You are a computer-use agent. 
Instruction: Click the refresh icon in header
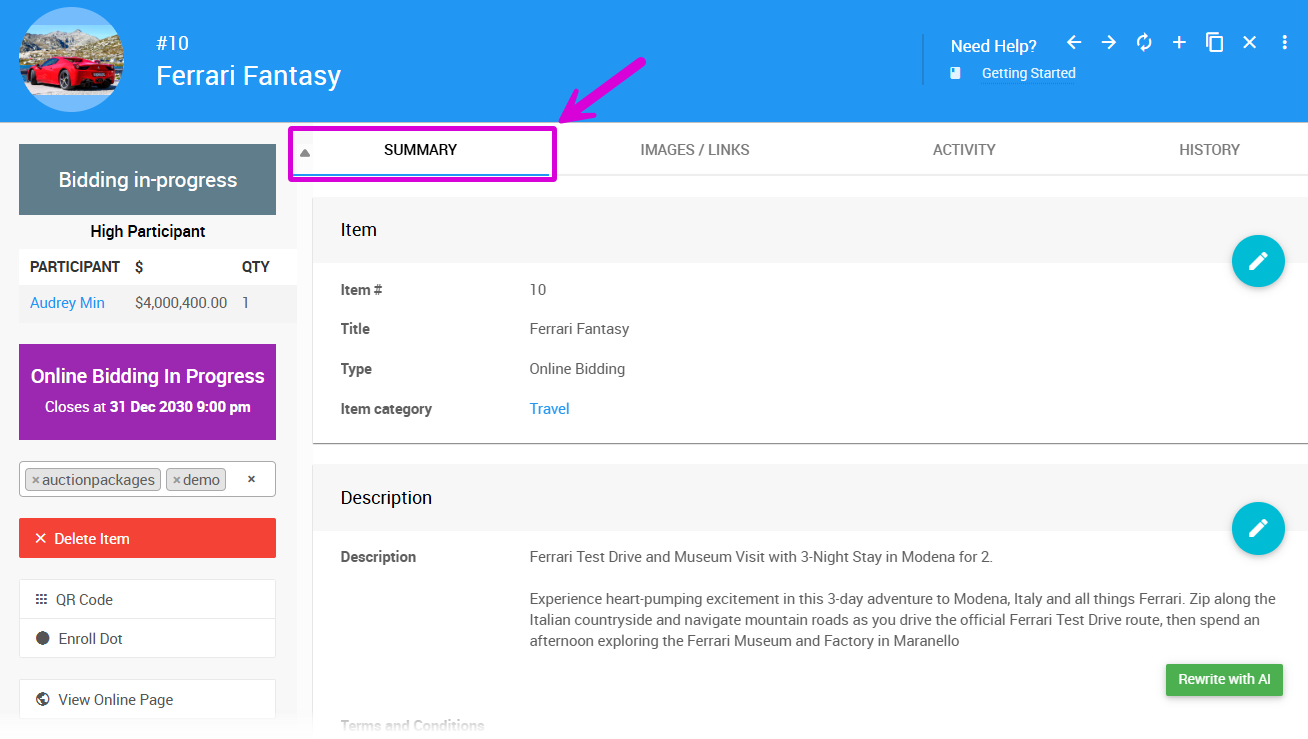pos(1144,42)
